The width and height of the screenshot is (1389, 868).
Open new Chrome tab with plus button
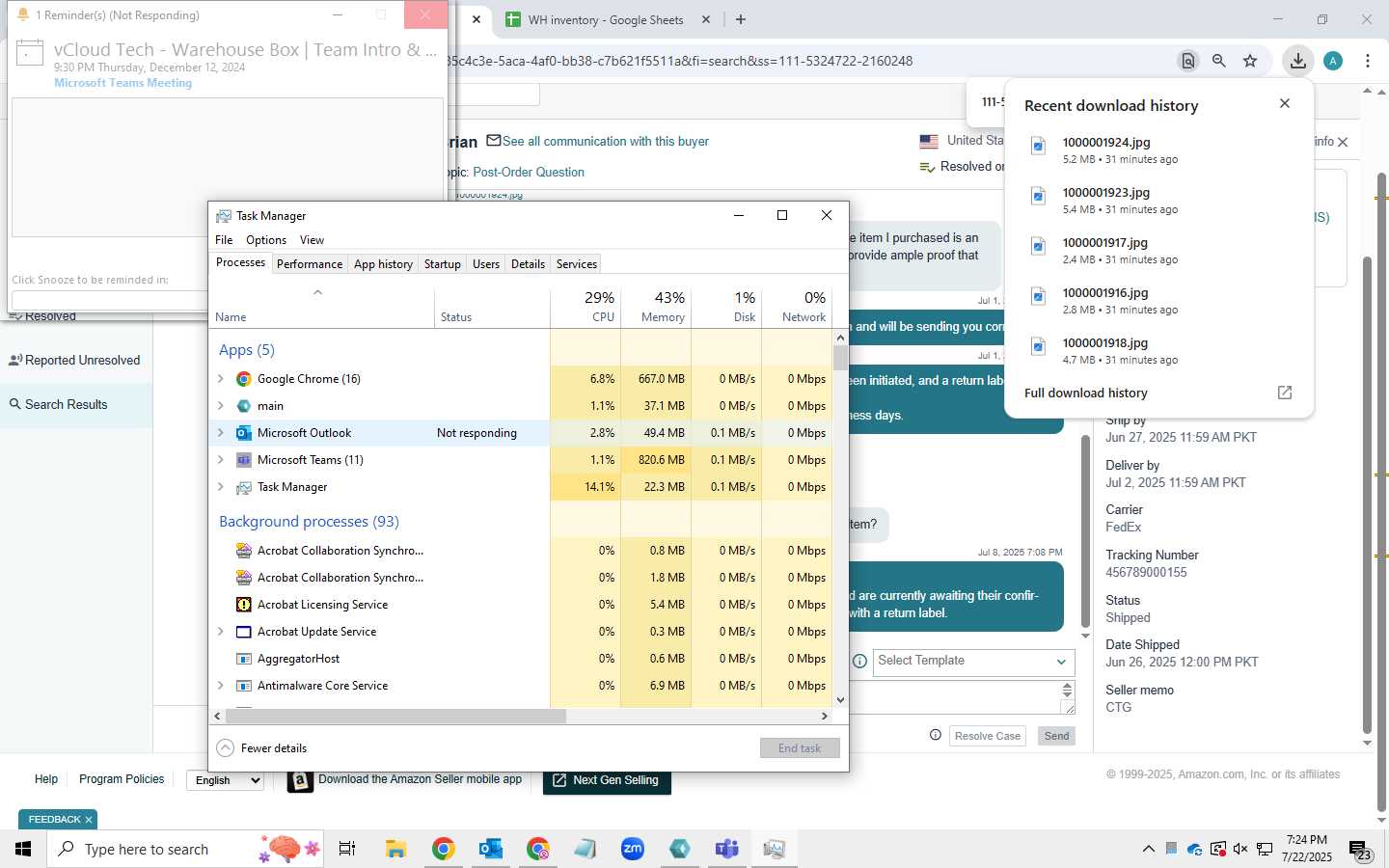(741, 19)
